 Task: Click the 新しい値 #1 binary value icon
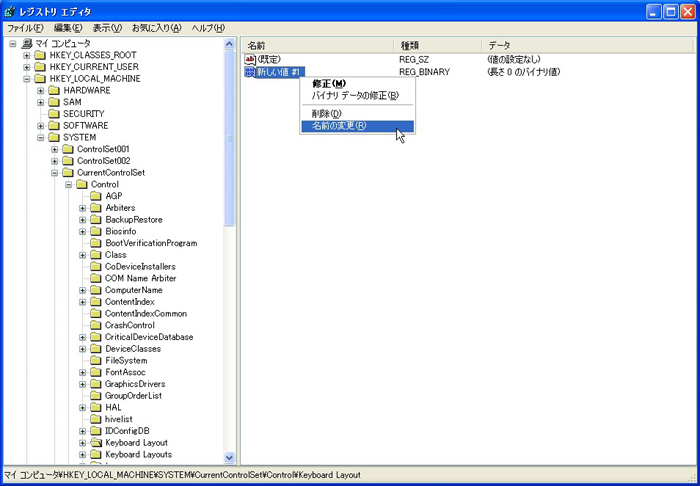[x=250, y=72]
